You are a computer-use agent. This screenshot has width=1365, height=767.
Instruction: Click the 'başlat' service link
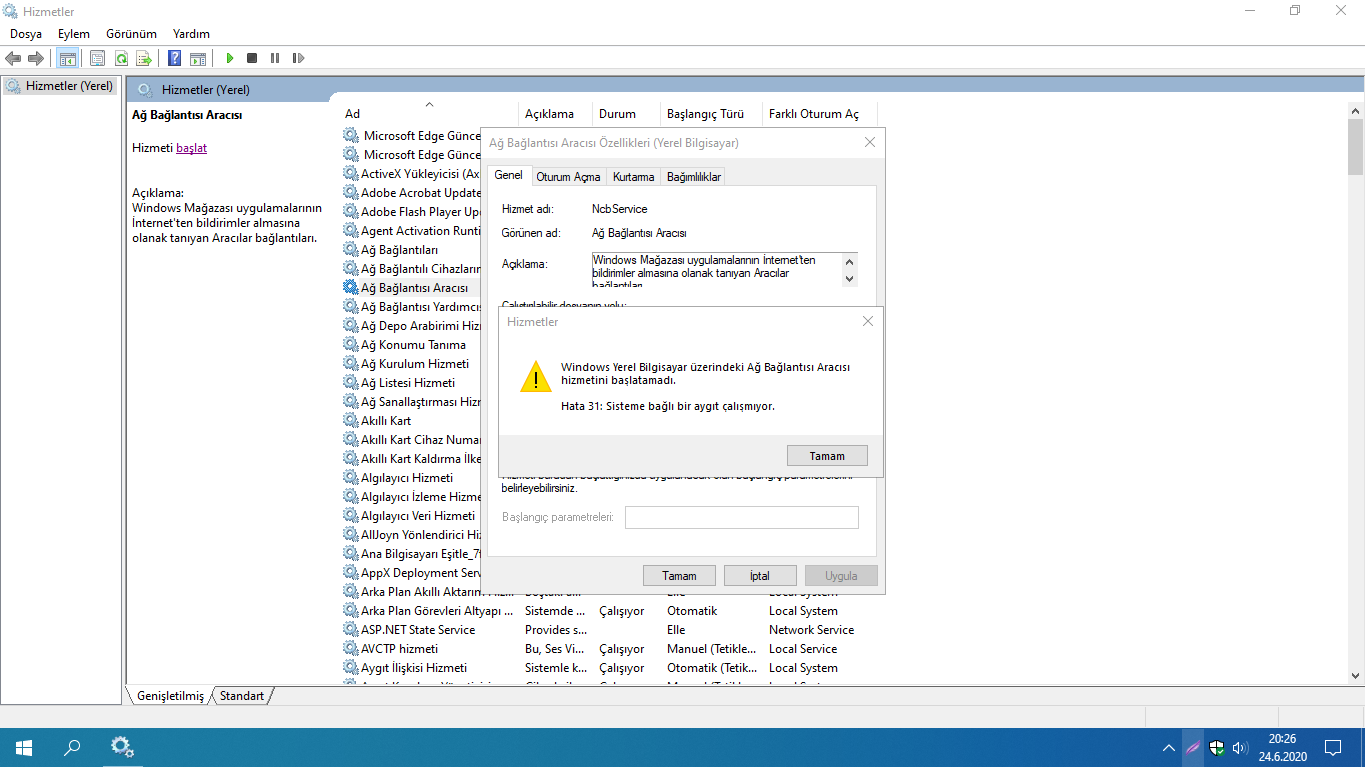(191, 148)
